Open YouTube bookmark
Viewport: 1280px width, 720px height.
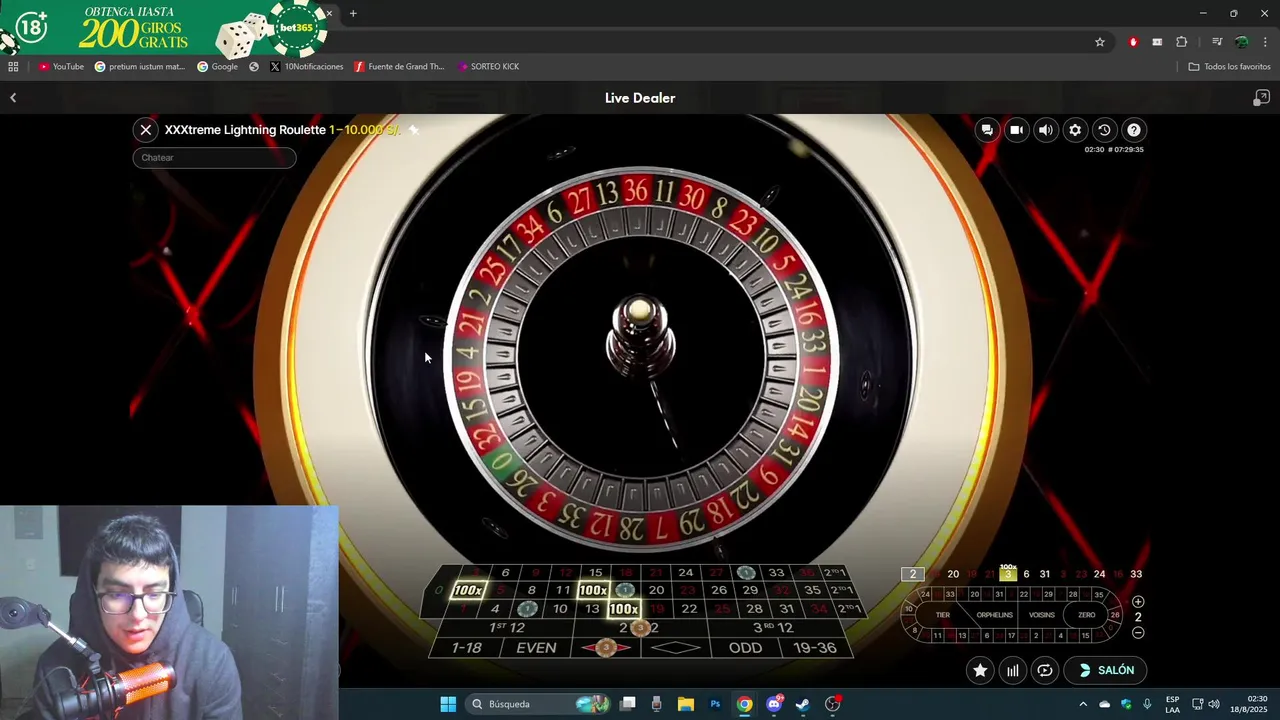click(x=61, y=67)
